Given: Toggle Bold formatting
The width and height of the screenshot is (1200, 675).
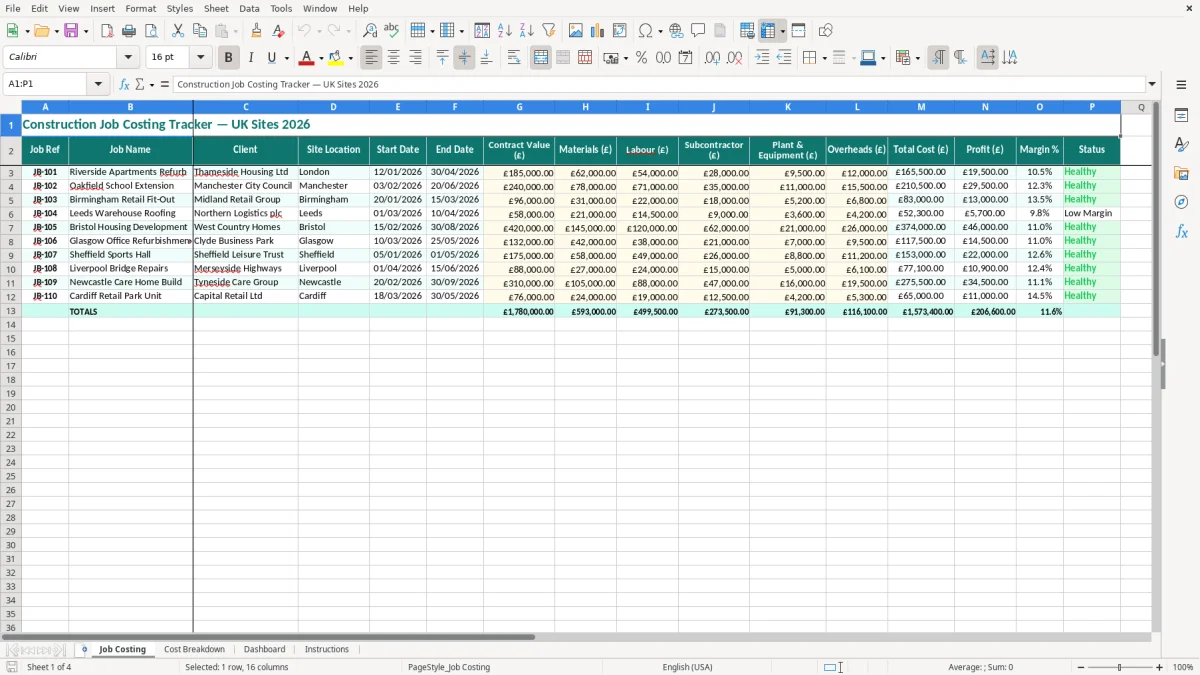Looking at the screenshot, I should [x=228, y=58].
